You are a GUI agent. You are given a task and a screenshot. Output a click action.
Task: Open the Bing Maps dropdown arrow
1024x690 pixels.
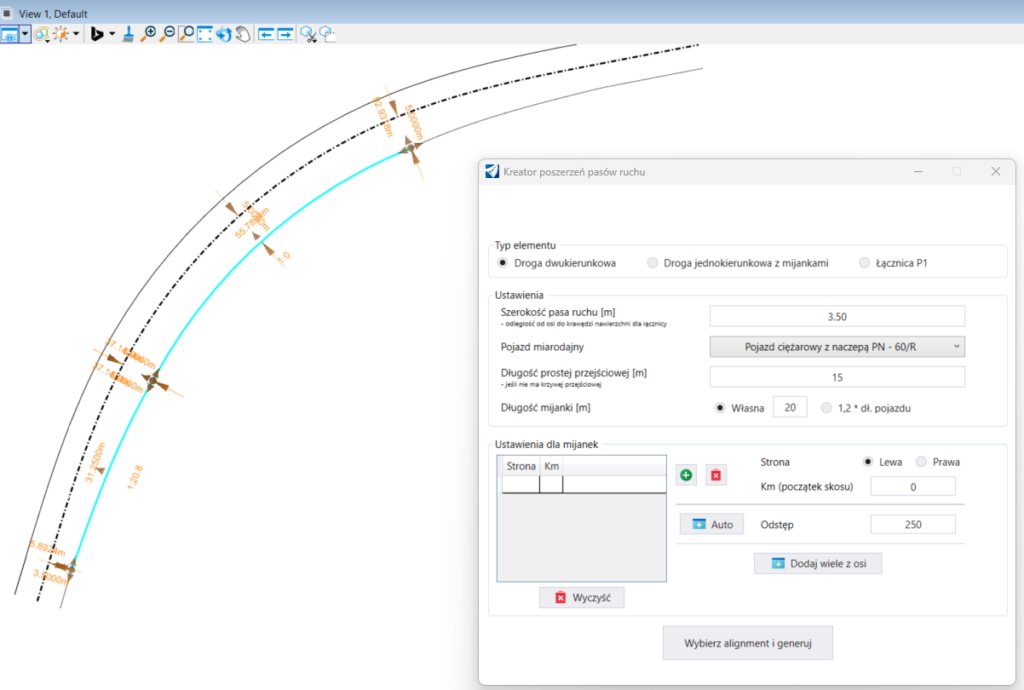112,34
